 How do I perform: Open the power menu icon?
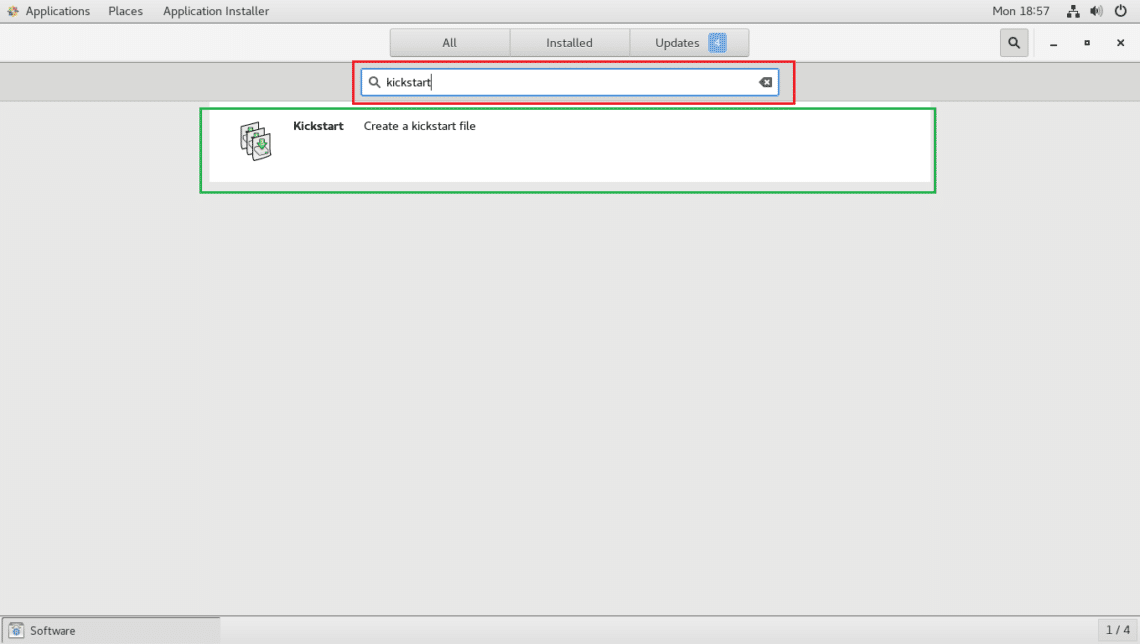coord(1120,11)
